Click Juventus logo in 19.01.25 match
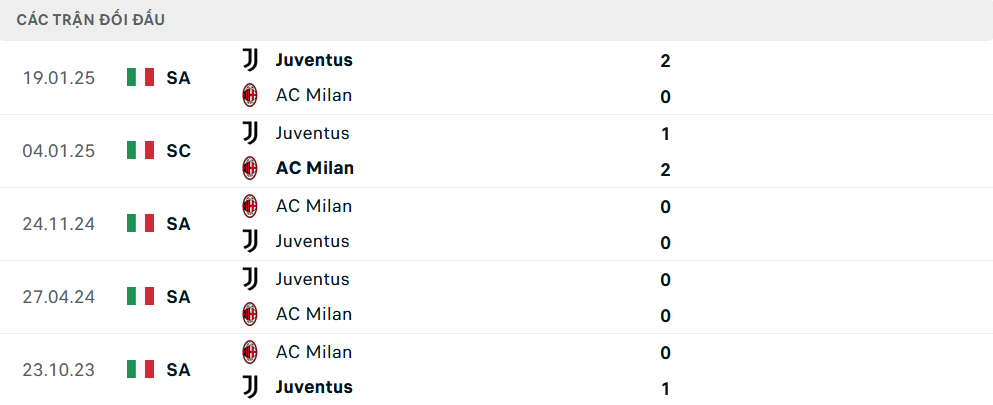993x405 pixels. tap(250, 60)
